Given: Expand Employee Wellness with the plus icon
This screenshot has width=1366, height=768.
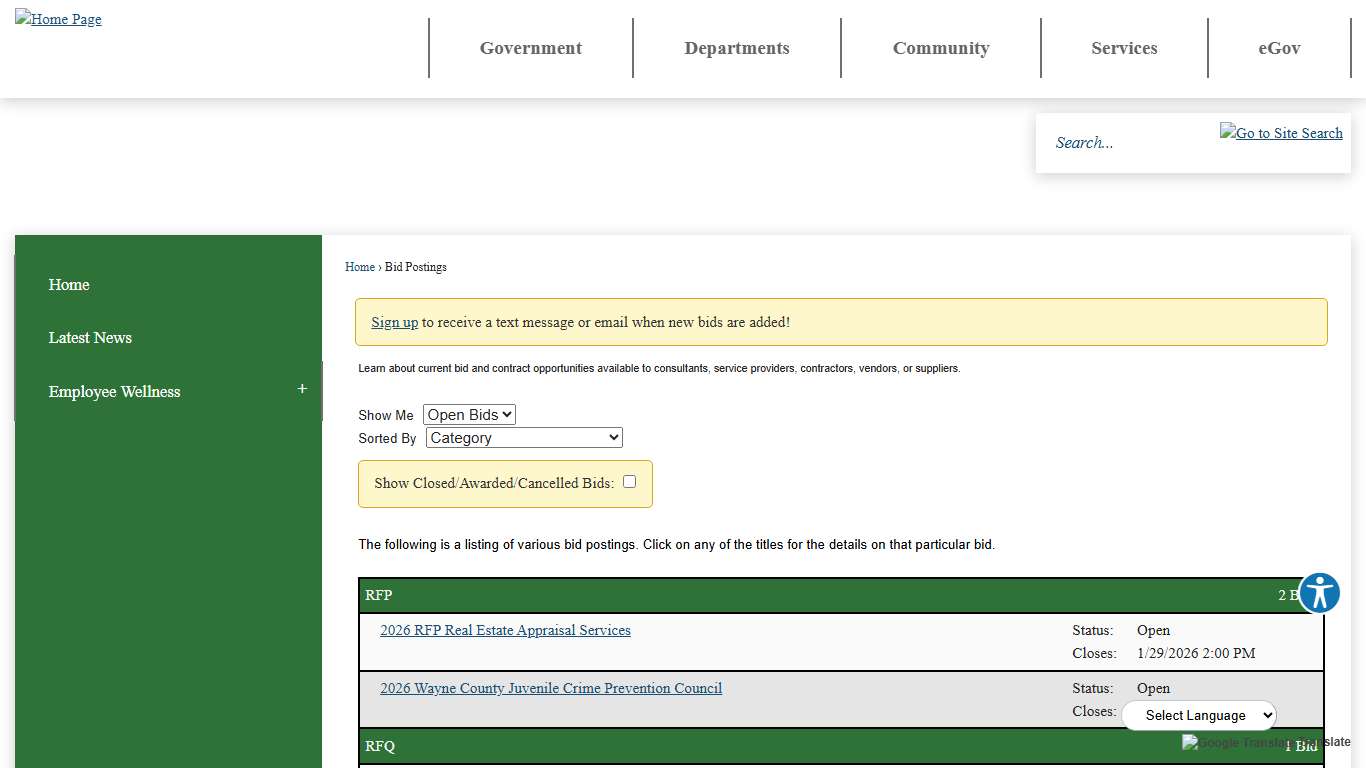Looking at the screenshot, I should [302, 389].
